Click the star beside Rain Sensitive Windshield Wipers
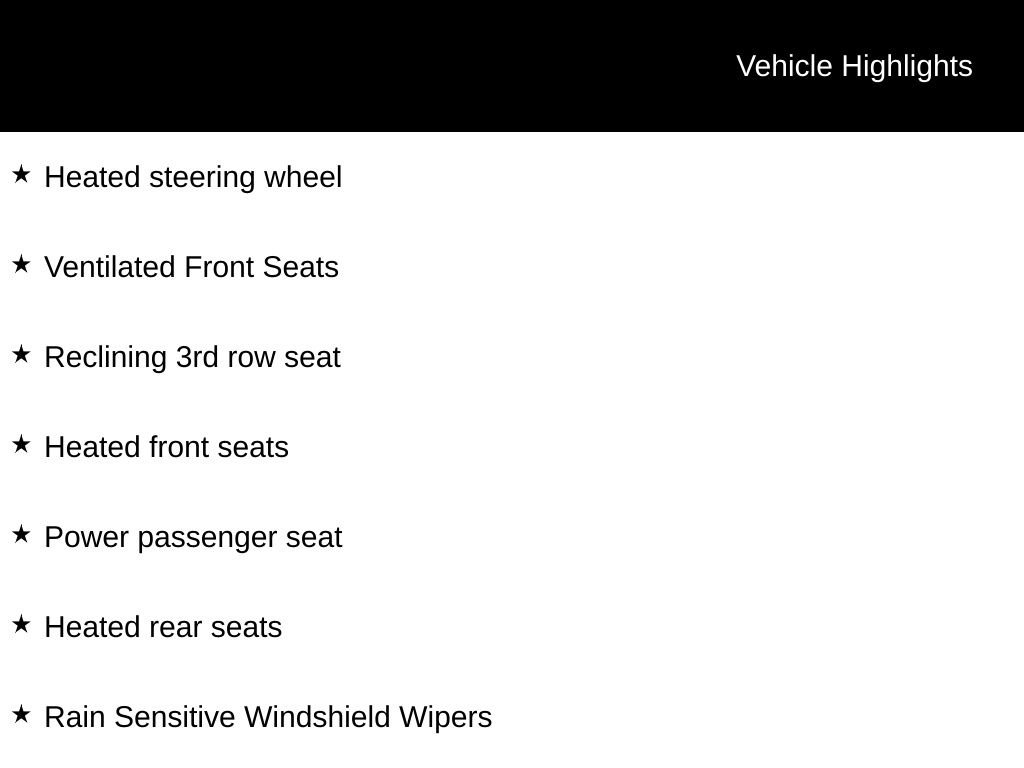The image size is (1024, 768). coord(22,714)
